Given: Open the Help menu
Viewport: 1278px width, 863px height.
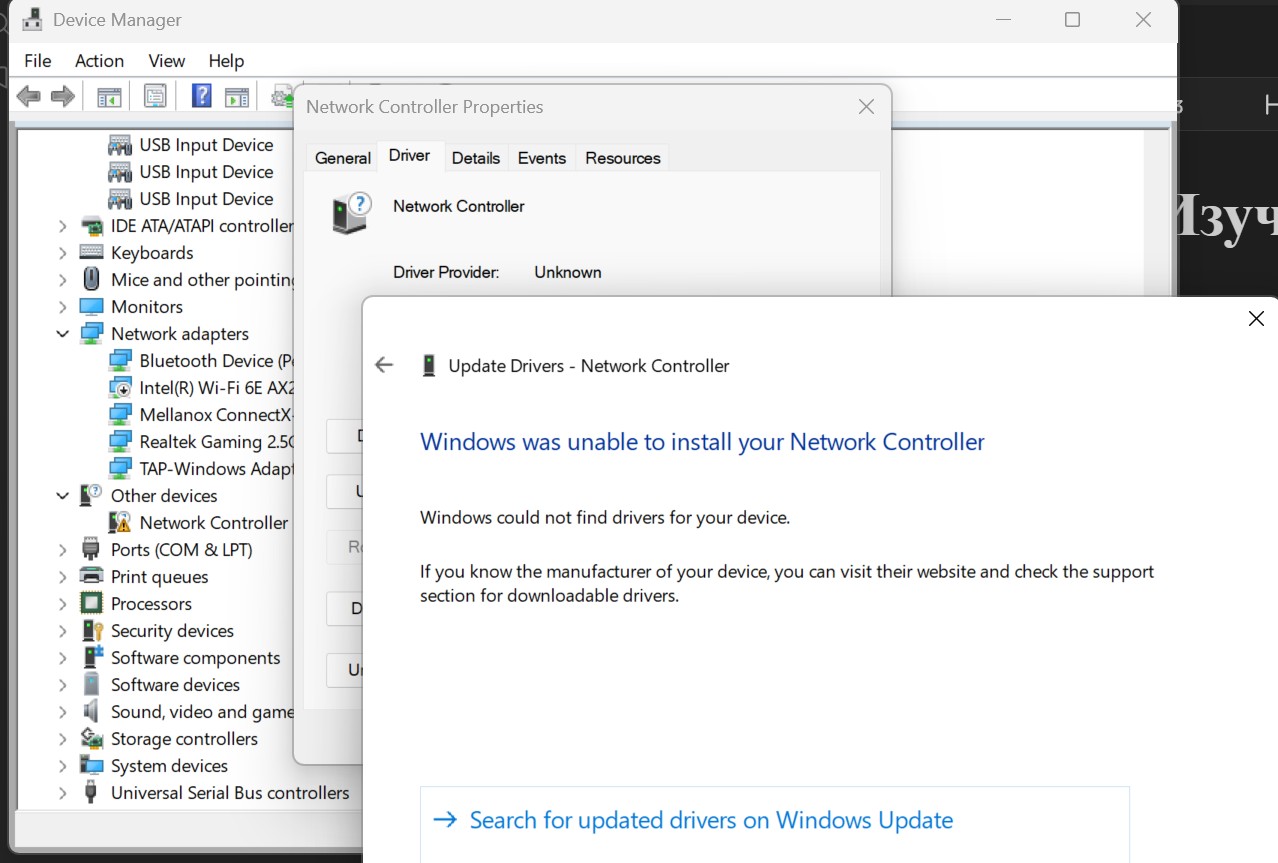Looking at the screenshot, I should click(x=226, y=61).
